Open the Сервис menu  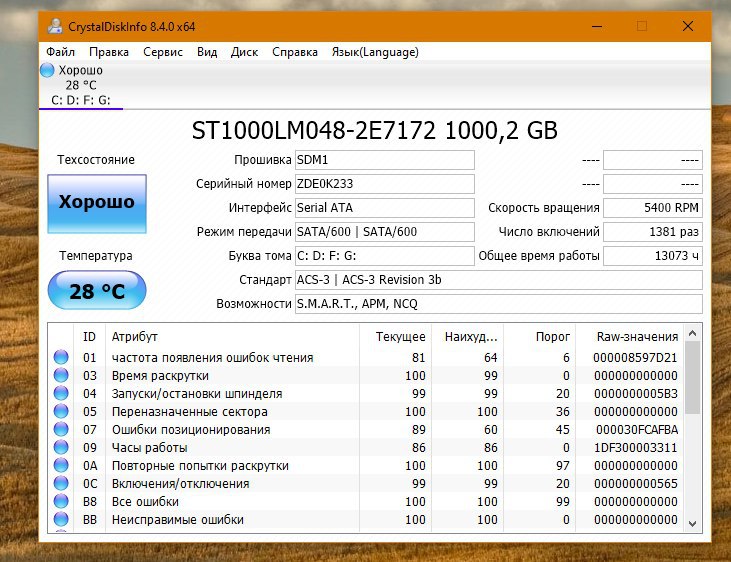(x=163, y=52)
